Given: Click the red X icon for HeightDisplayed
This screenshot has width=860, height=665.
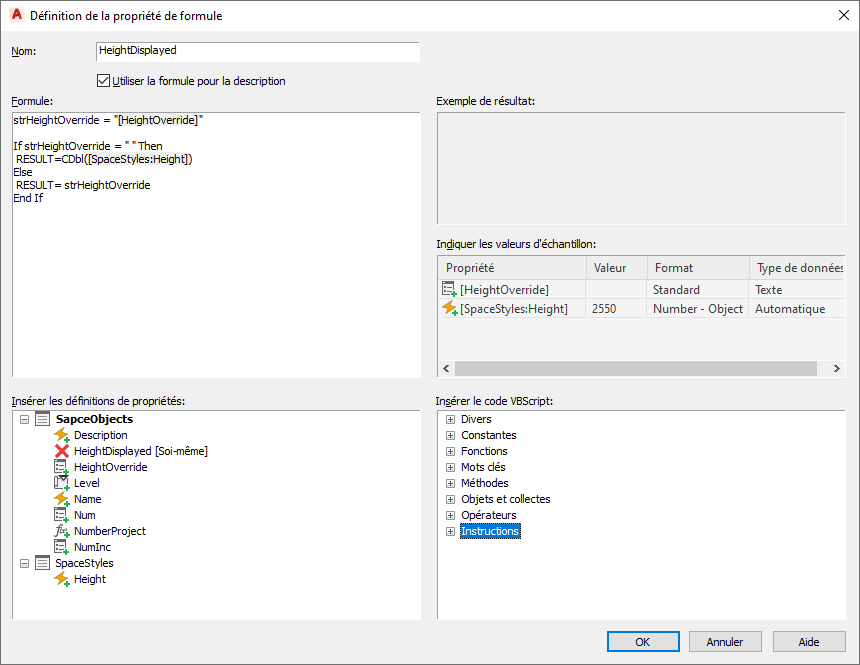Looking at the screenshot, I should tap(62, 451).
